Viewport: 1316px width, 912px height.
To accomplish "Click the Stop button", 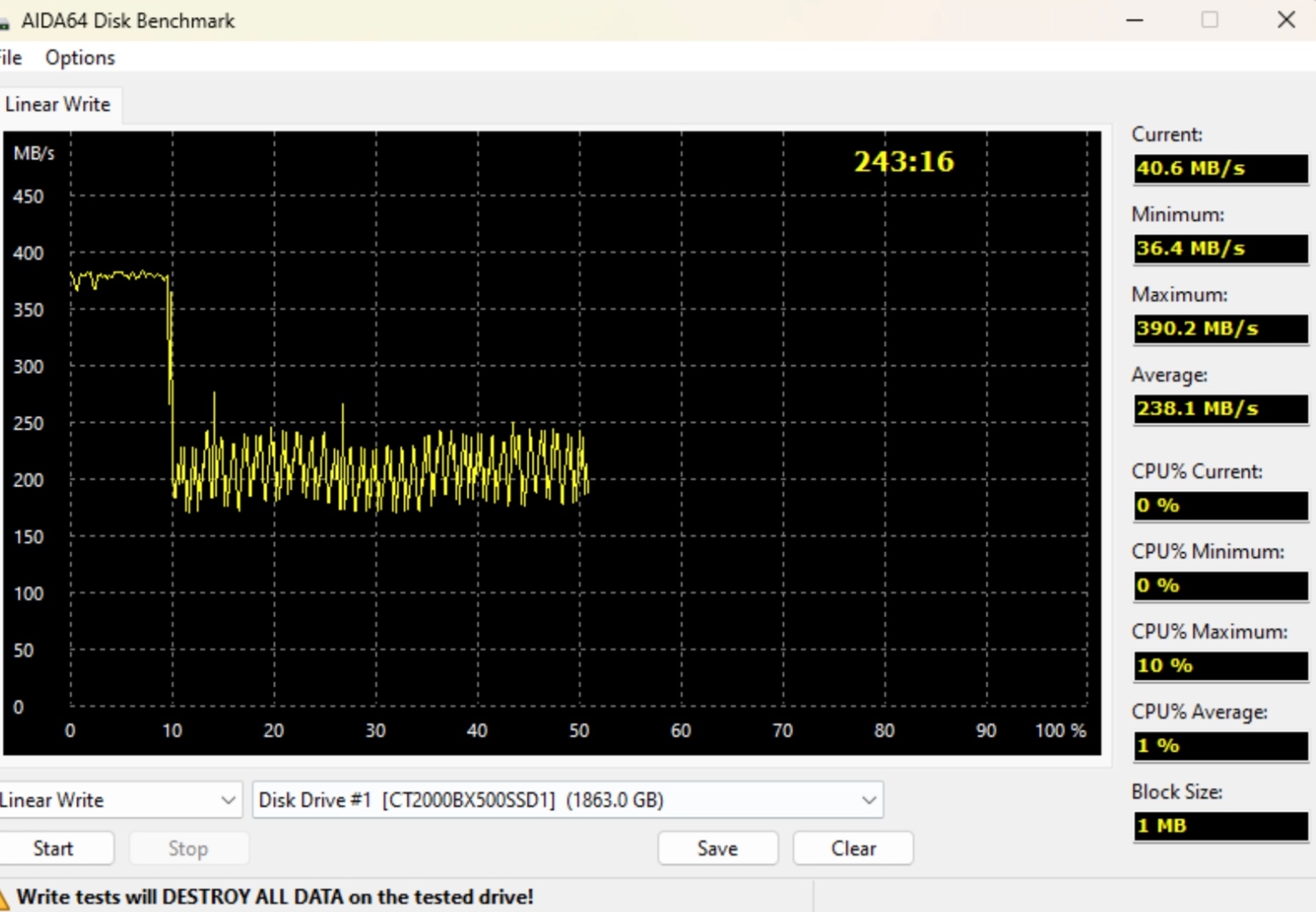I will point(188,848).
